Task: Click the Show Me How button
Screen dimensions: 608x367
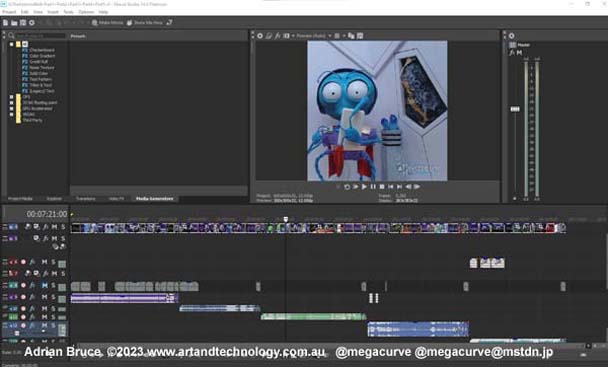Action: pos(144,23)
